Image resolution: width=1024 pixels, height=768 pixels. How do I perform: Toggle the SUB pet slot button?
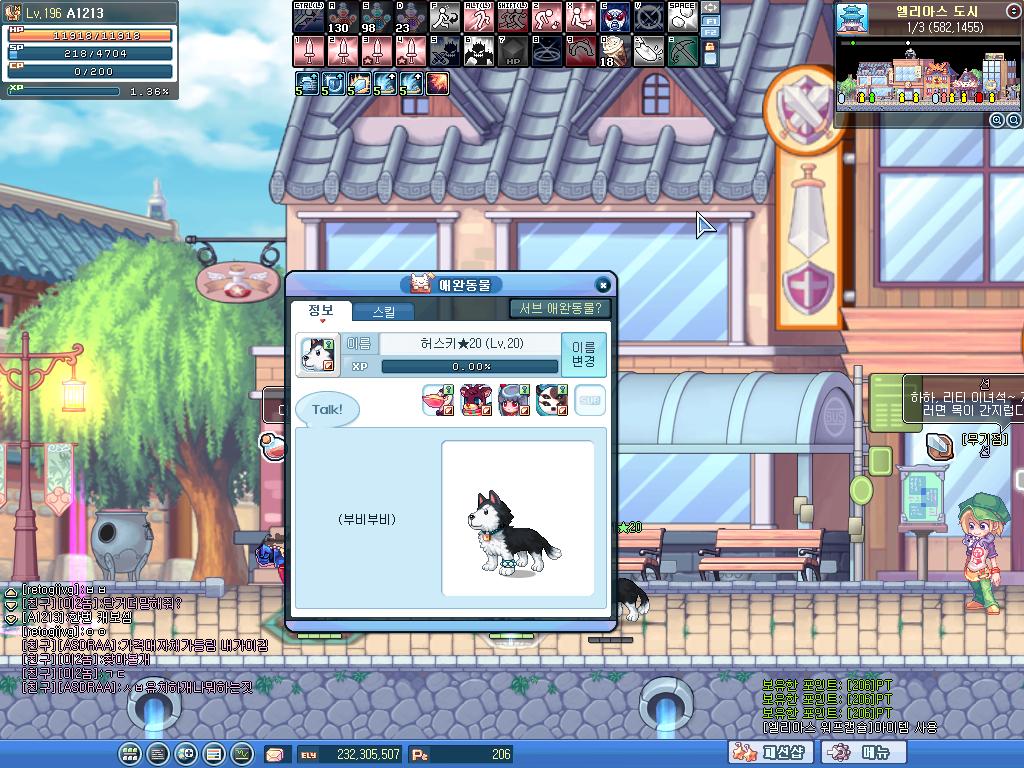tap(590, 400)
